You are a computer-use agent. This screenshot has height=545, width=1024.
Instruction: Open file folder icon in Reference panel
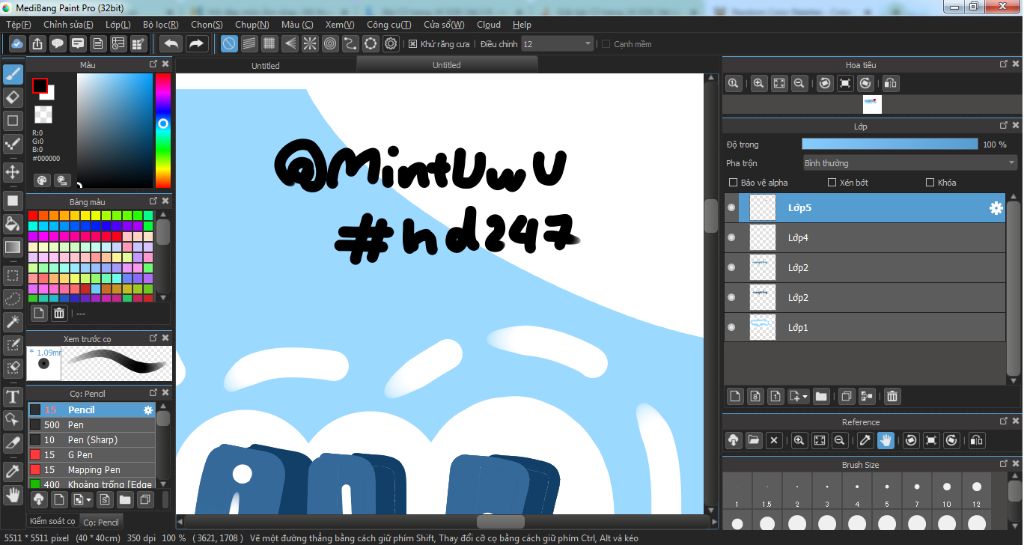coord(753,440)
